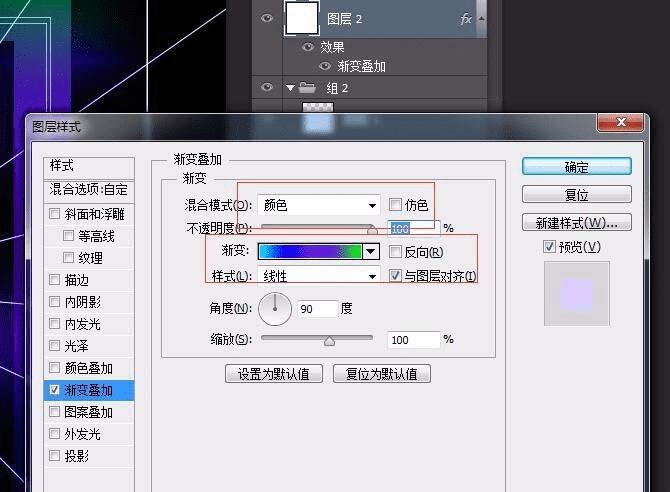Open the 混合模式 dropdown showing 颜色
Image resolution: width=670 pixels, height=492 pixels.
pos(319,206)
